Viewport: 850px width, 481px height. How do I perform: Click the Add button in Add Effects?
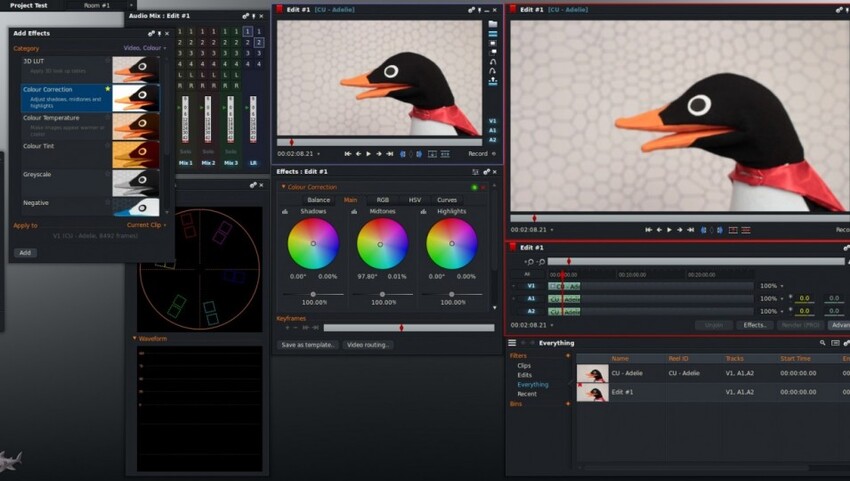(x=25, y=253)
